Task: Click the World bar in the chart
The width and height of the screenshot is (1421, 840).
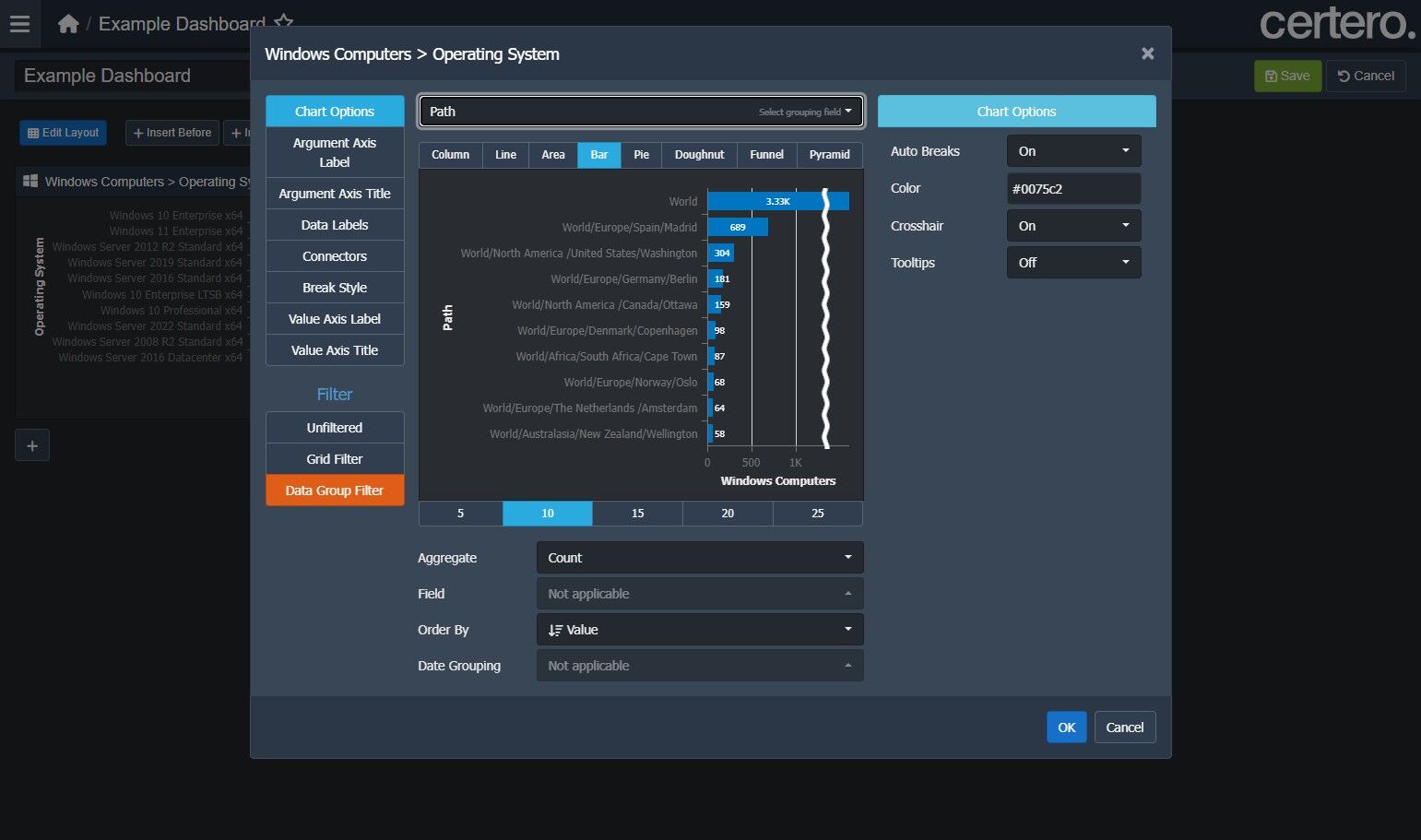Action: pyautogui.click(x=778, y=201)
